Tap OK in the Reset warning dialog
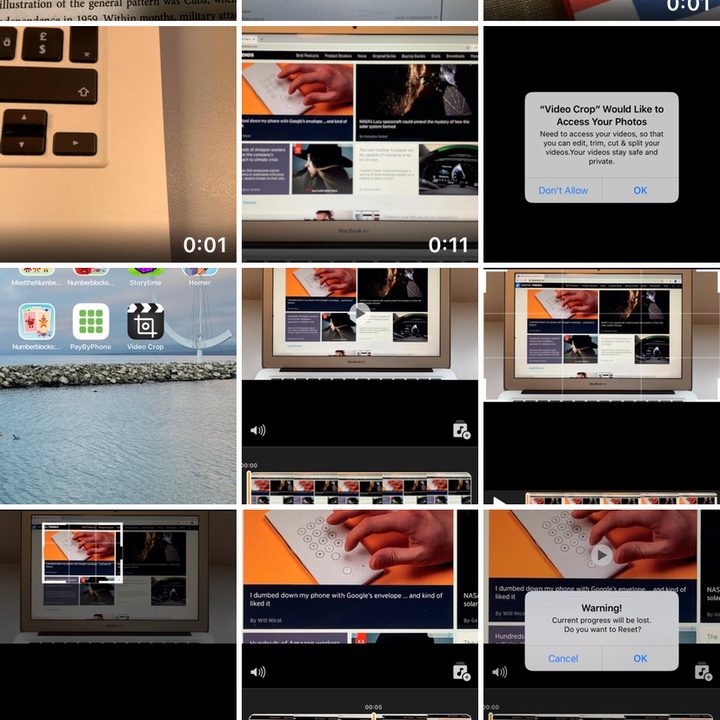 (x=640, y=658)
